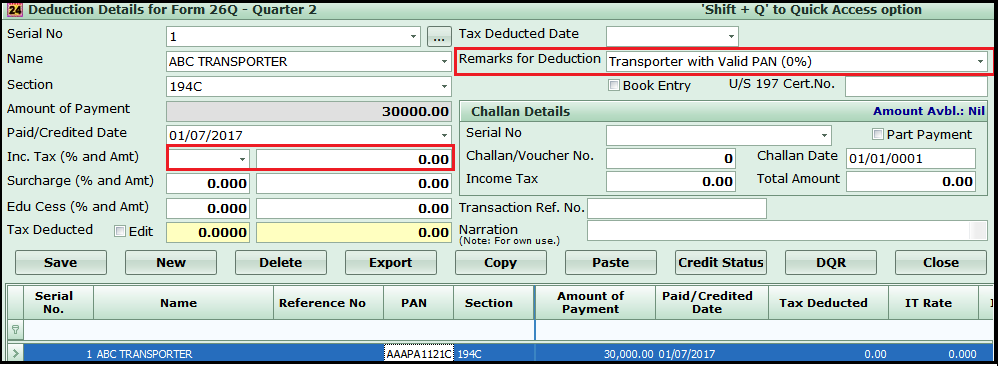
Task: Click the Save button
Action: [60, 262]
